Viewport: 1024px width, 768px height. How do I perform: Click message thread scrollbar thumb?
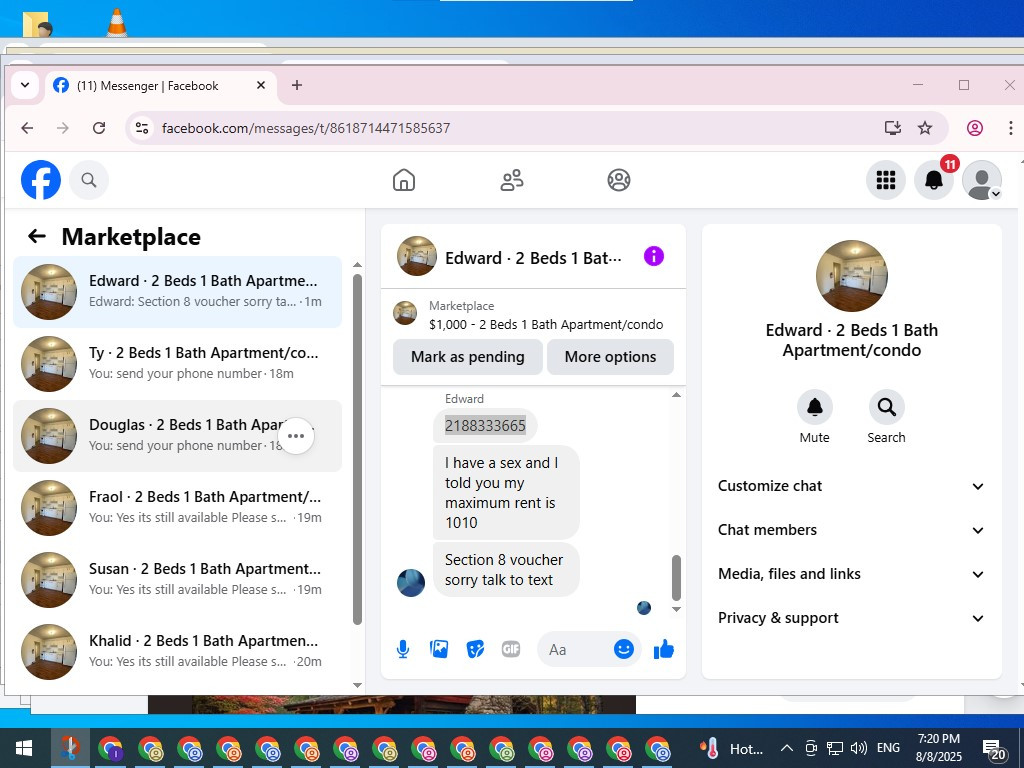tap(677, 578)
